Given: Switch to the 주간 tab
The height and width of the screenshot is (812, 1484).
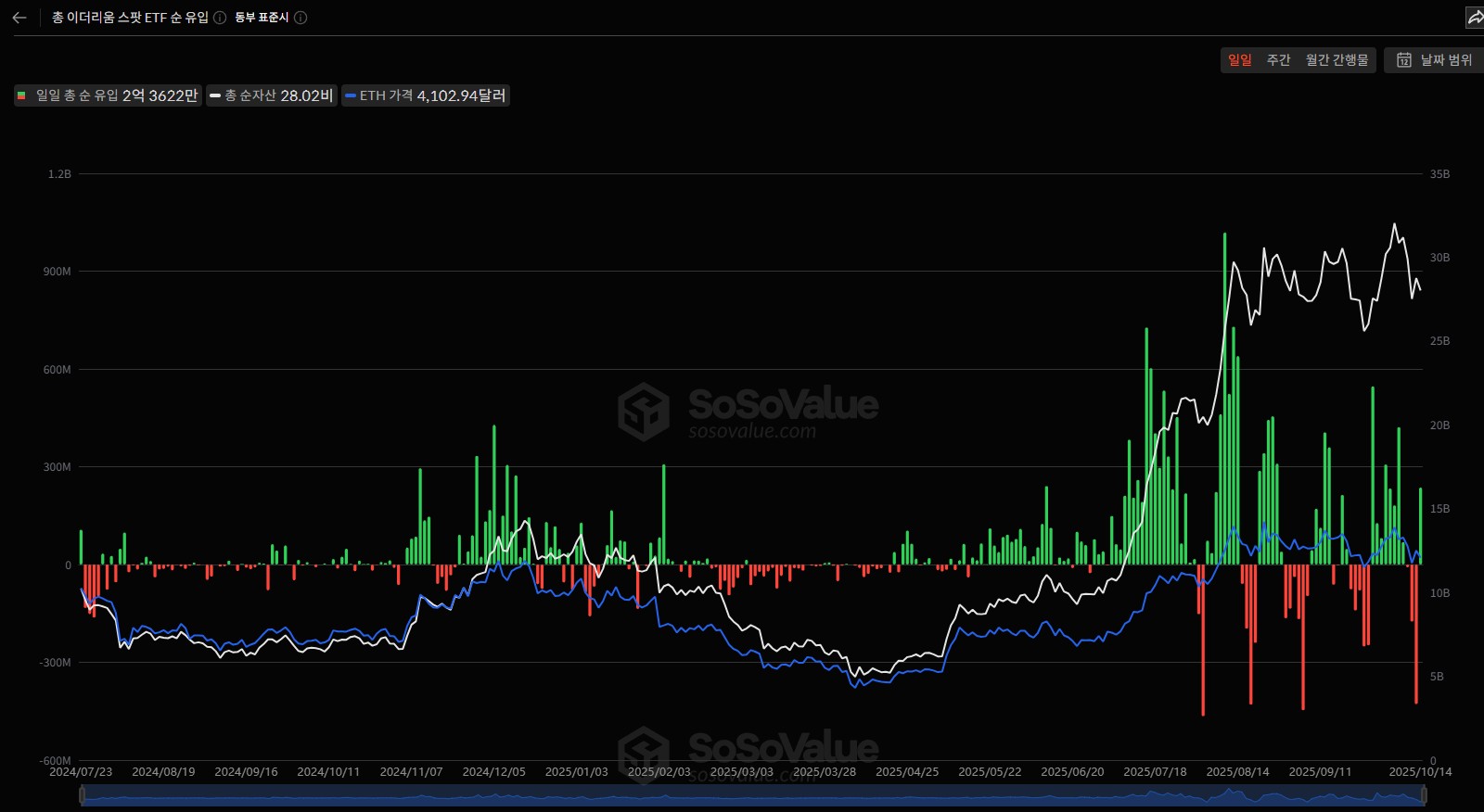Looking at the screenshot, I should click(x=1279, y=60).
